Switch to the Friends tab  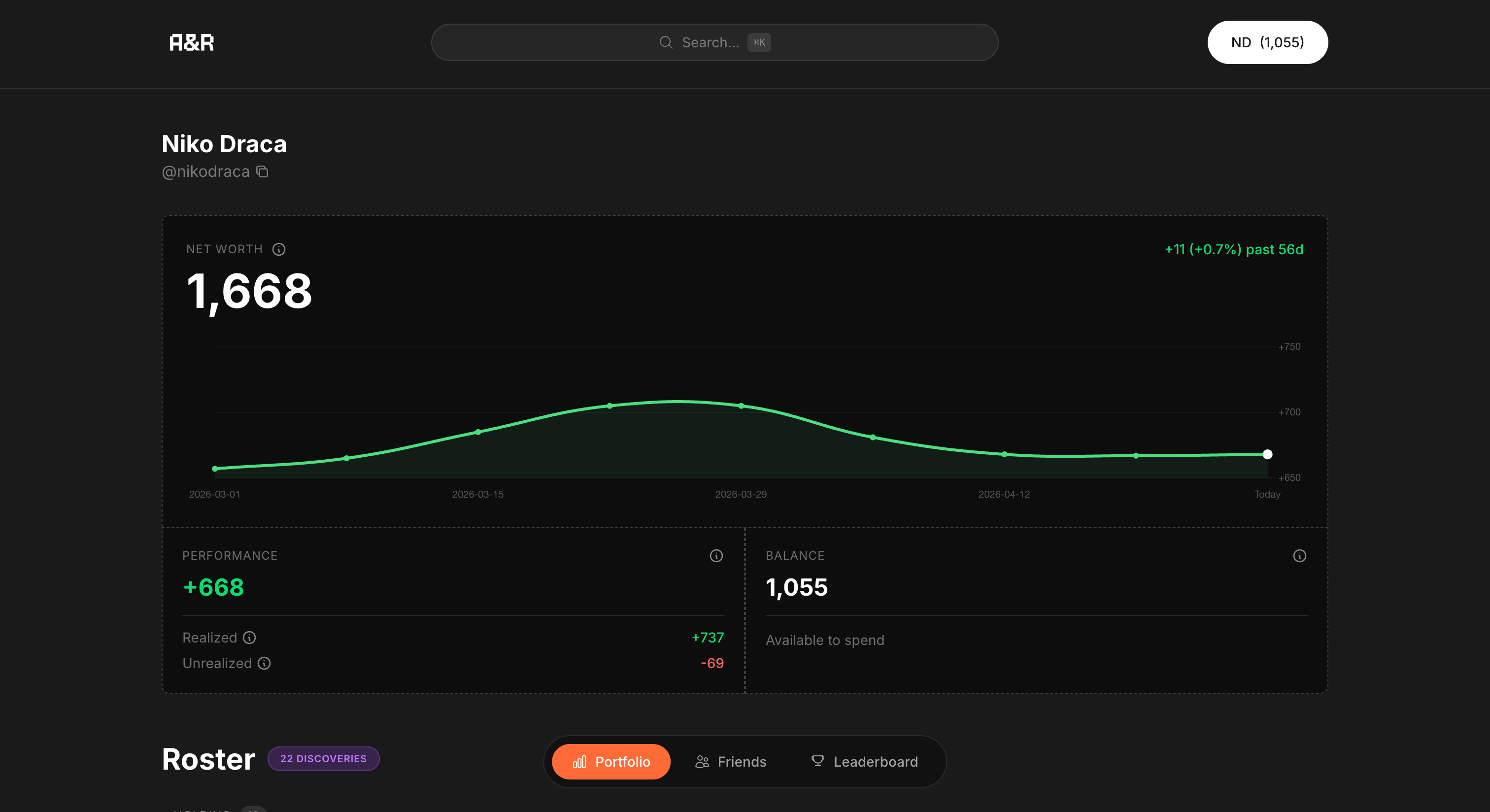(731, 762)
